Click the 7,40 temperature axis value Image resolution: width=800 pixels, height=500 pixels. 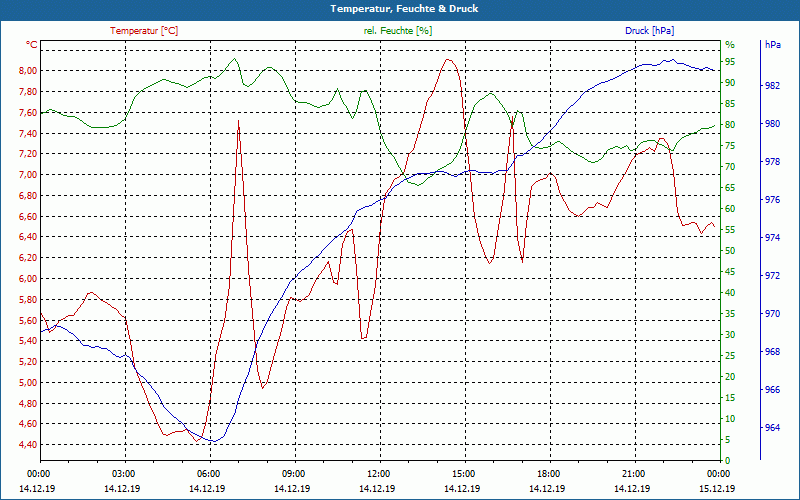click(29, 133)
